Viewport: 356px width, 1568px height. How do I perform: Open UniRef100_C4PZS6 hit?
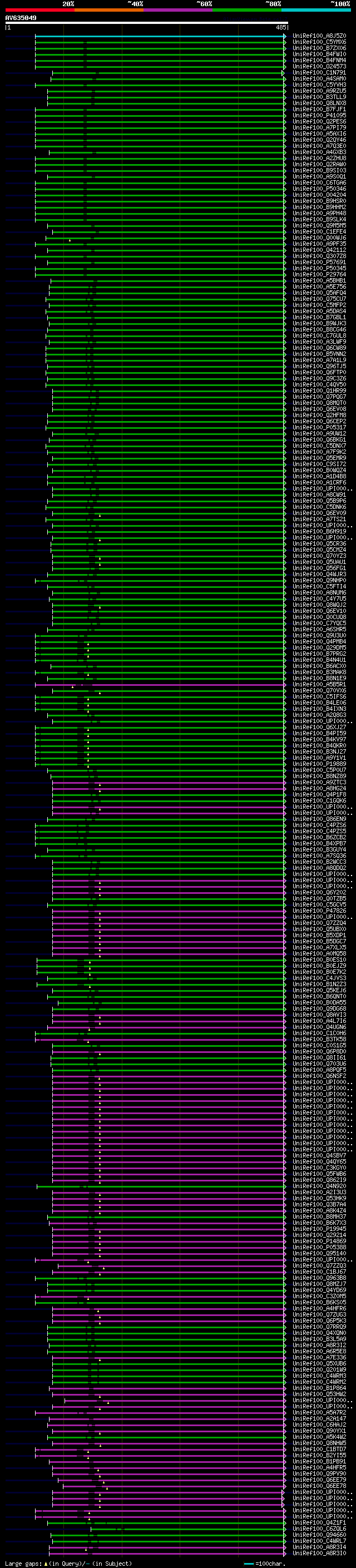pyautogui.click(x=319, y=825)
